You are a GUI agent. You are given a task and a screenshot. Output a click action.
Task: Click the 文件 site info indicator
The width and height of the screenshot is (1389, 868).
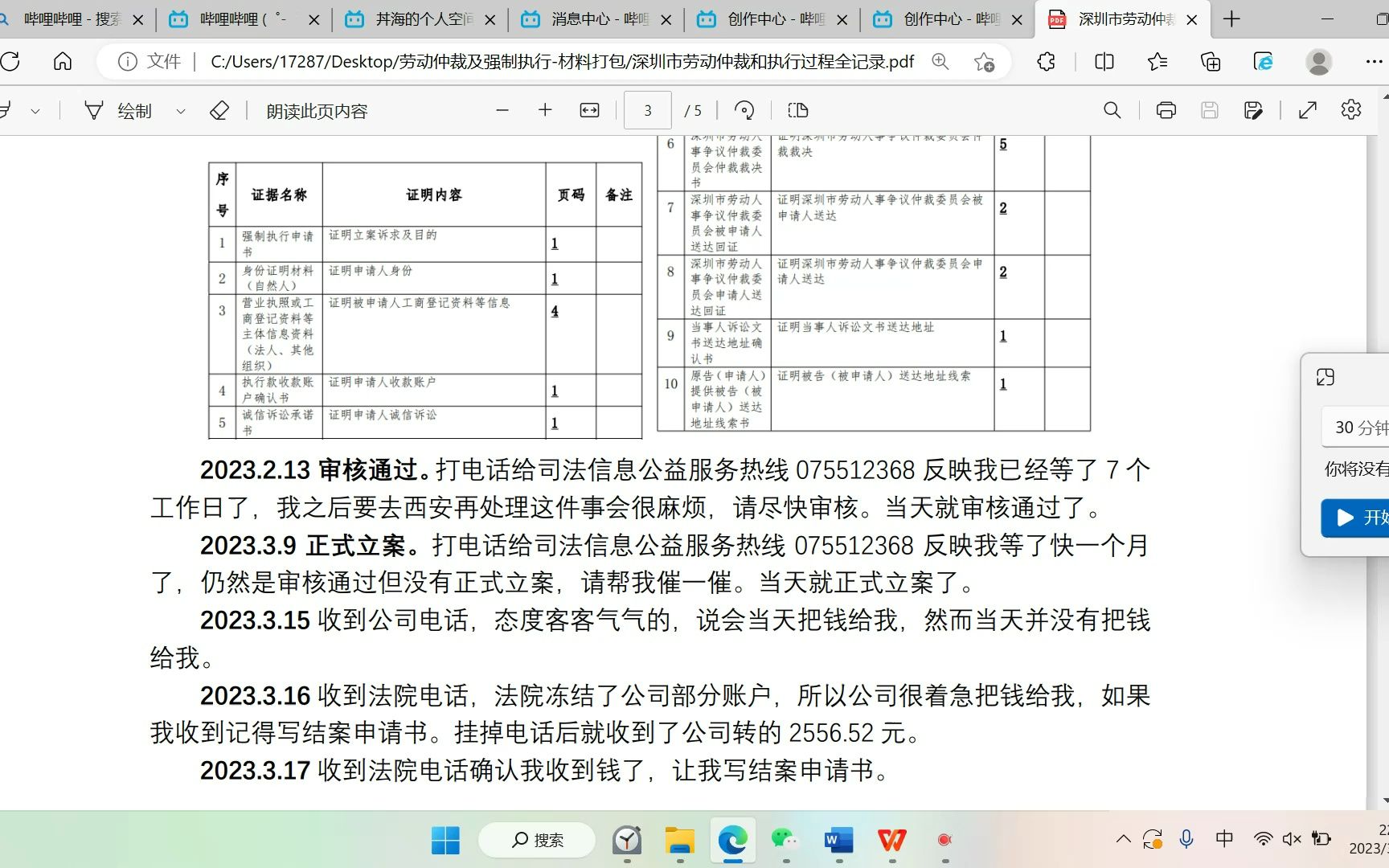(x=150, y=62)
